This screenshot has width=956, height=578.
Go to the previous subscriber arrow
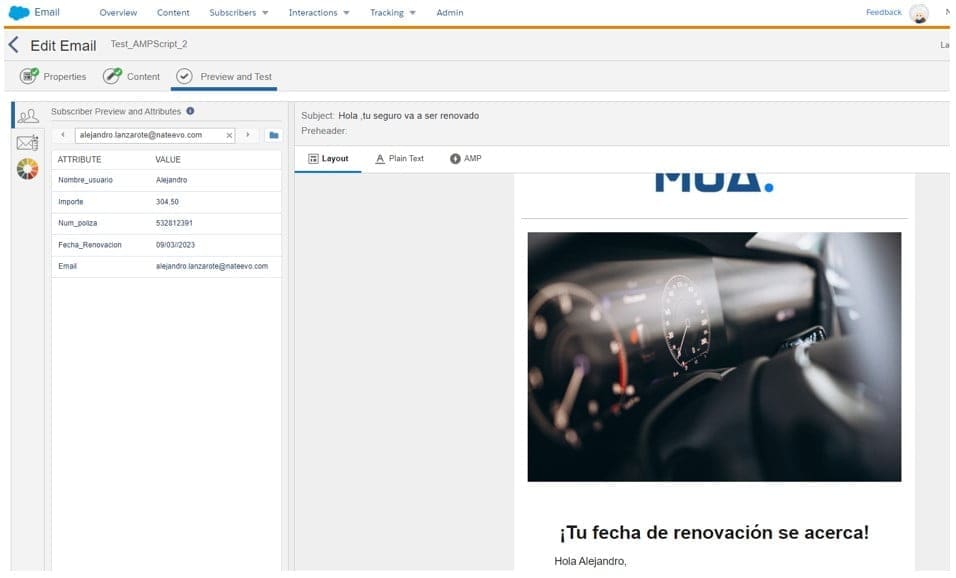pos(63,135)
